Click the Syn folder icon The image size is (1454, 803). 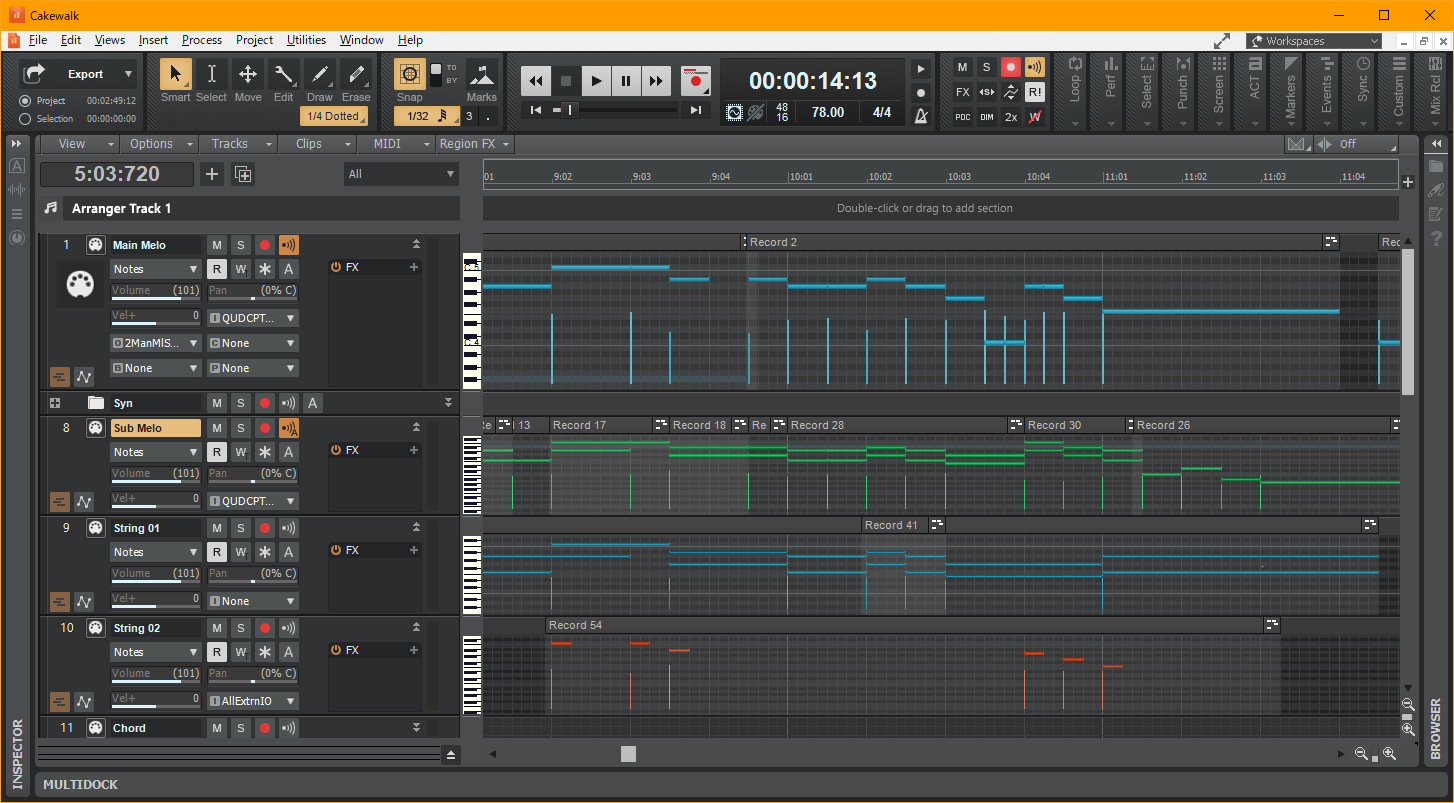(96, 403)
